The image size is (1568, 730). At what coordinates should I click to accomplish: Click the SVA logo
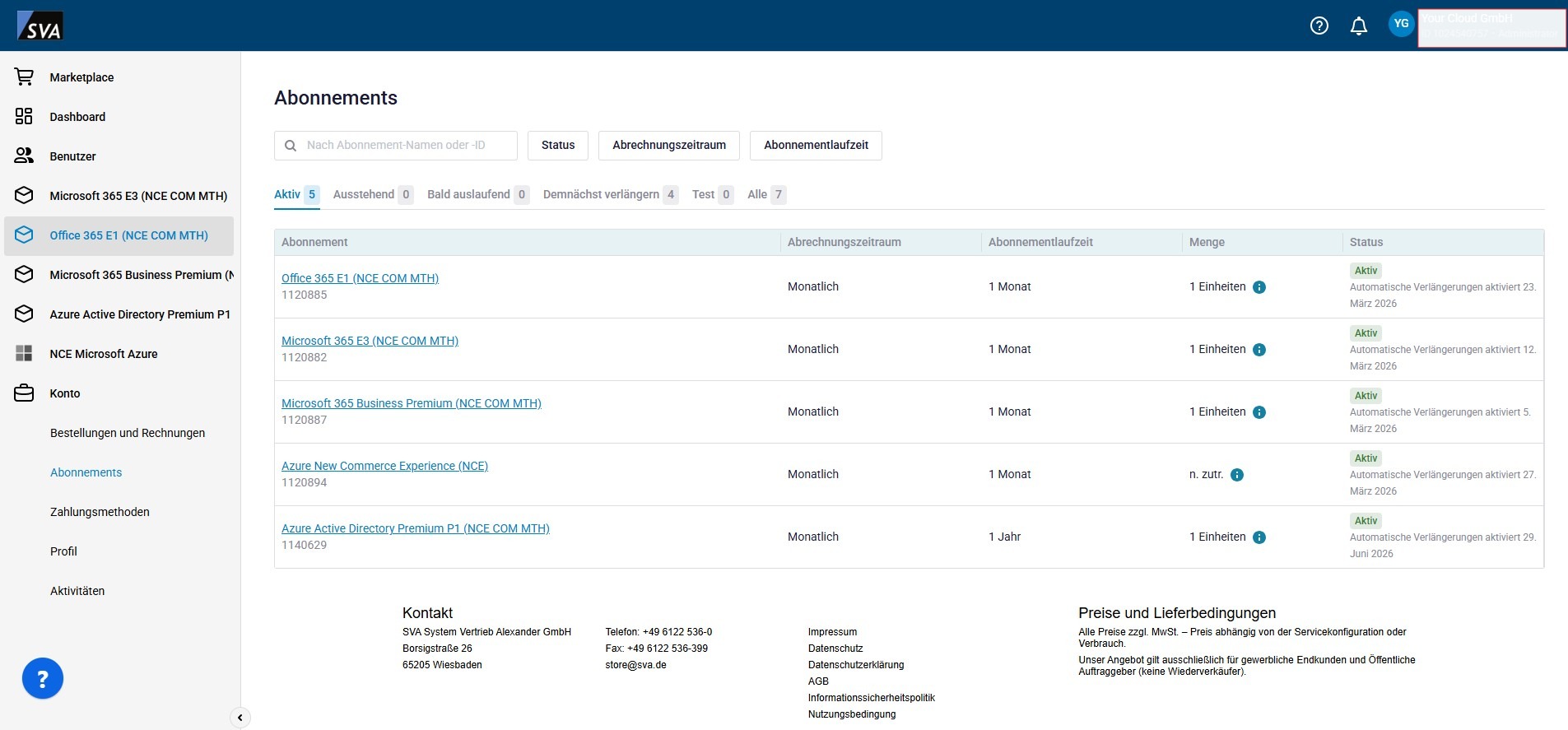coord(40,26)
